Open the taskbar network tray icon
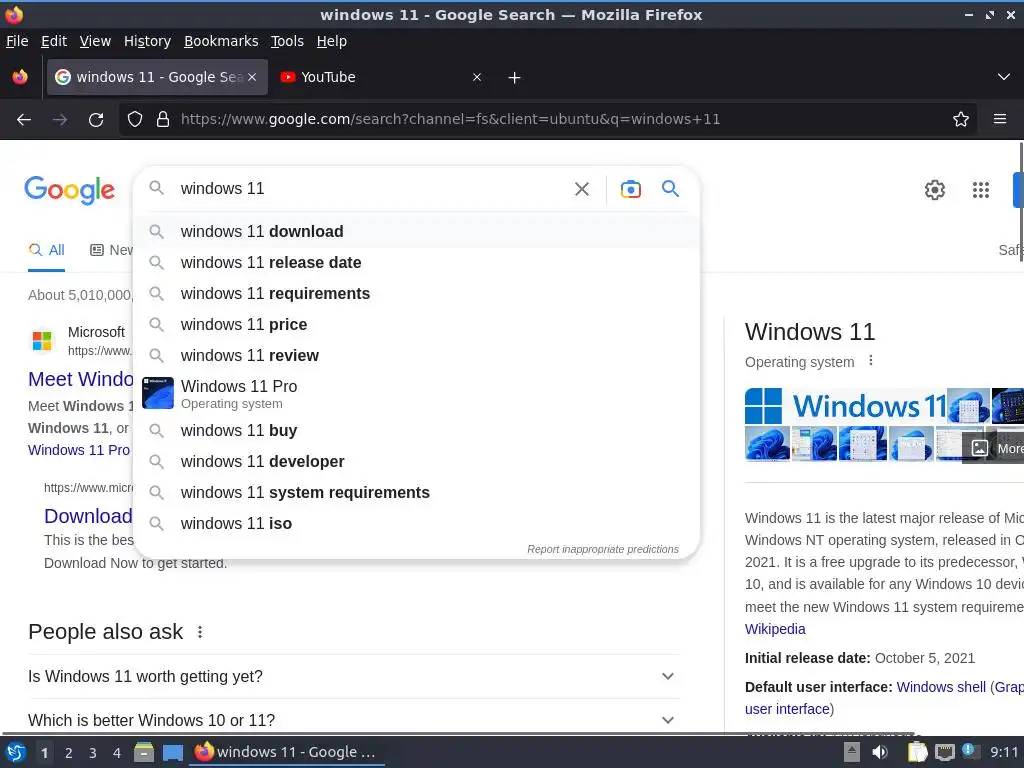Image resolution: width=1024 pixels, height=768 pixels. coord(944,752)
